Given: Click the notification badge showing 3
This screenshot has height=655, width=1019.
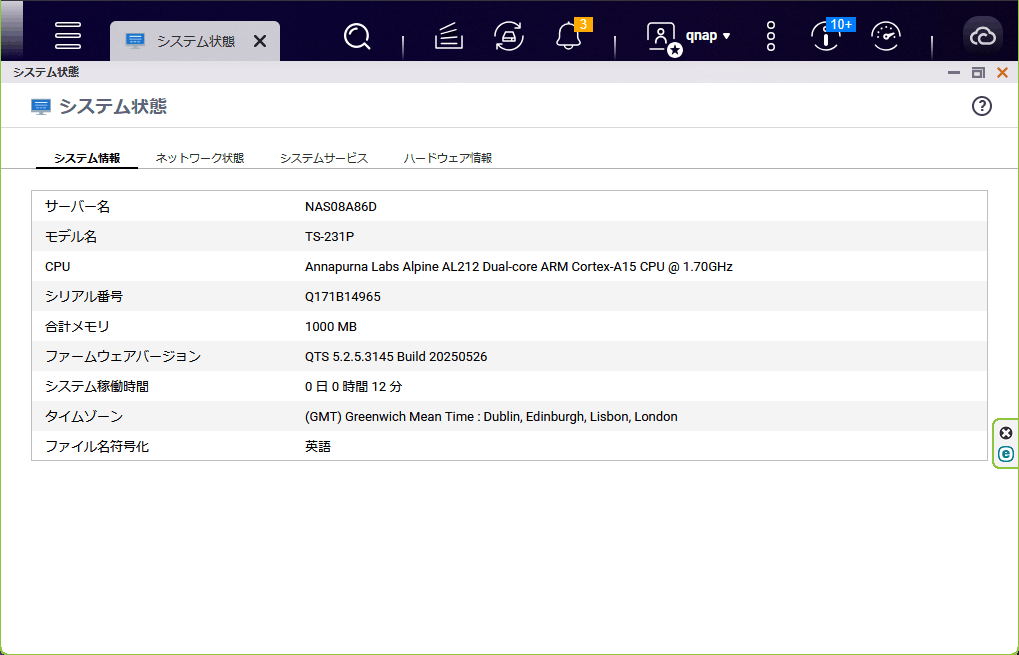Looking at the screenshot, I should click(x=584, y=25).
